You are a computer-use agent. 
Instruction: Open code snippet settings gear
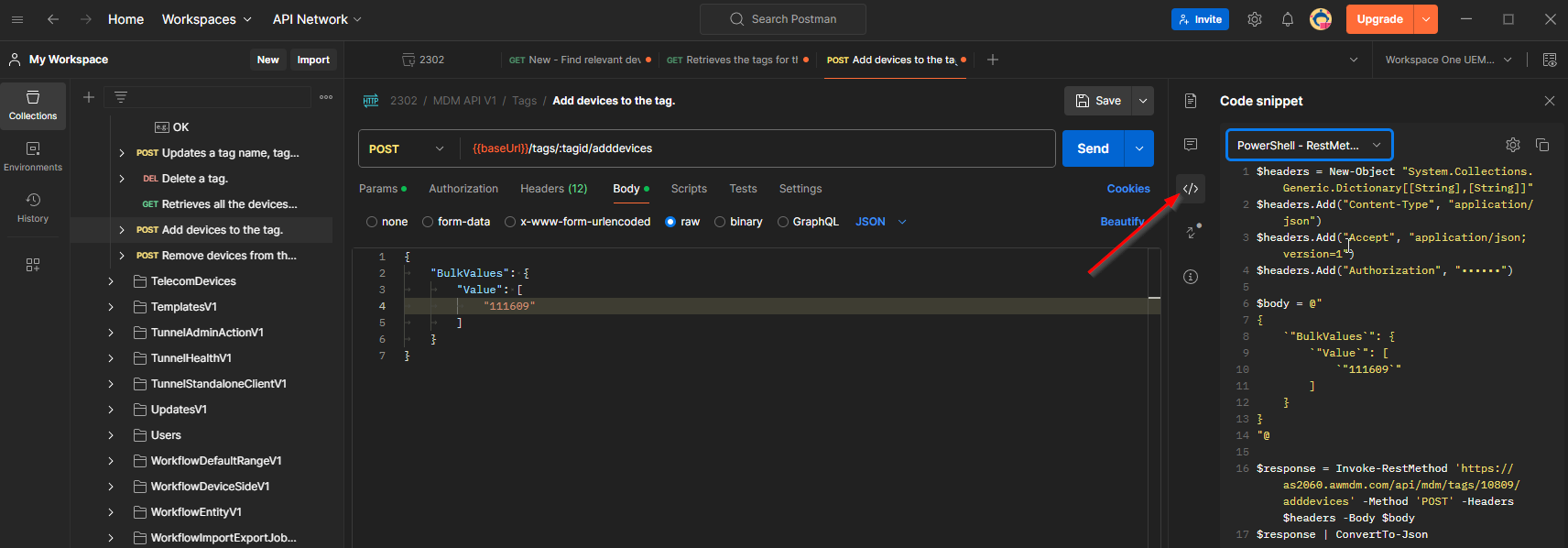click(x=1513, y=145)
